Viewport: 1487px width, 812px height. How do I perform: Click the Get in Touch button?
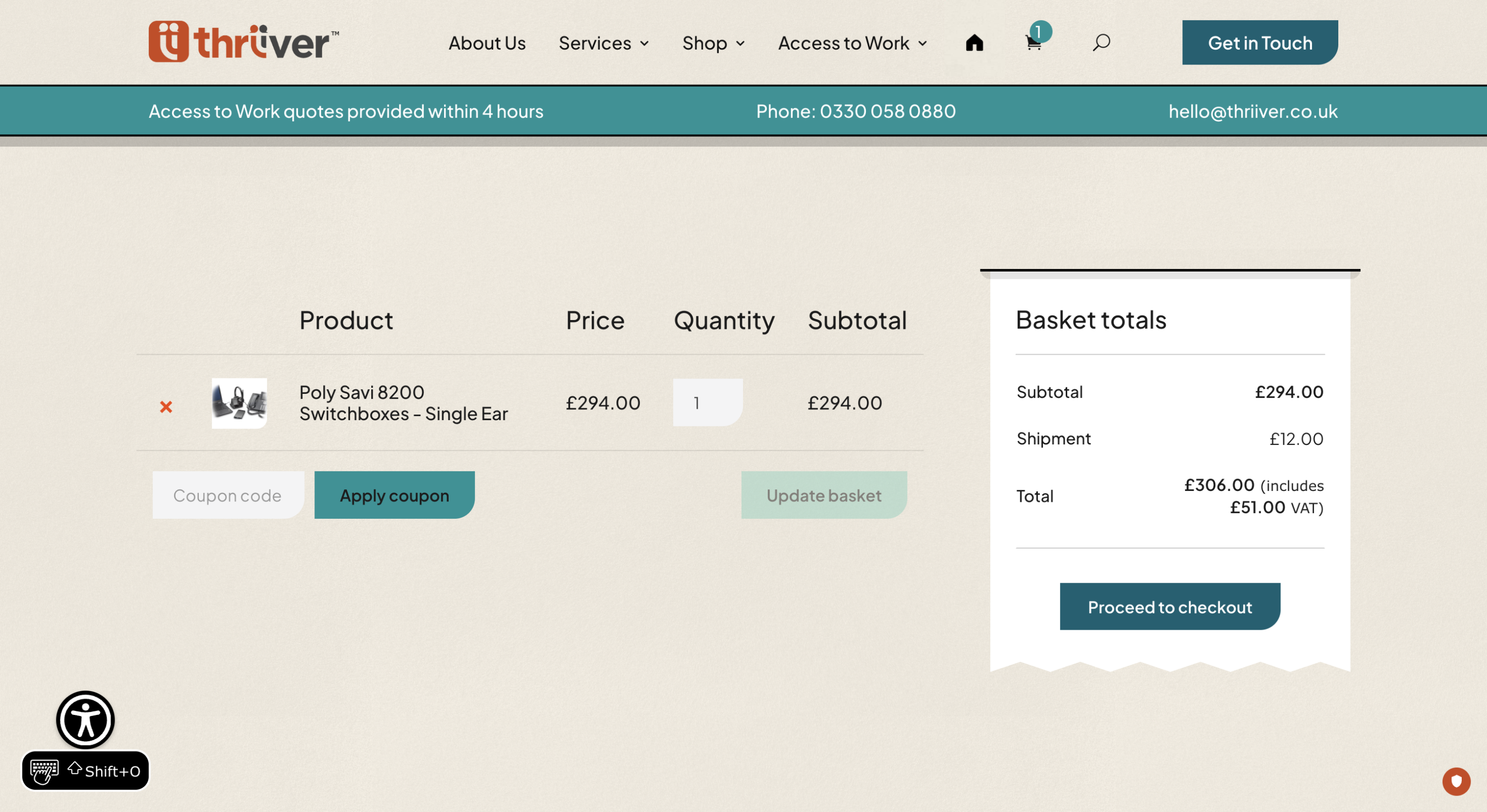1260,42
